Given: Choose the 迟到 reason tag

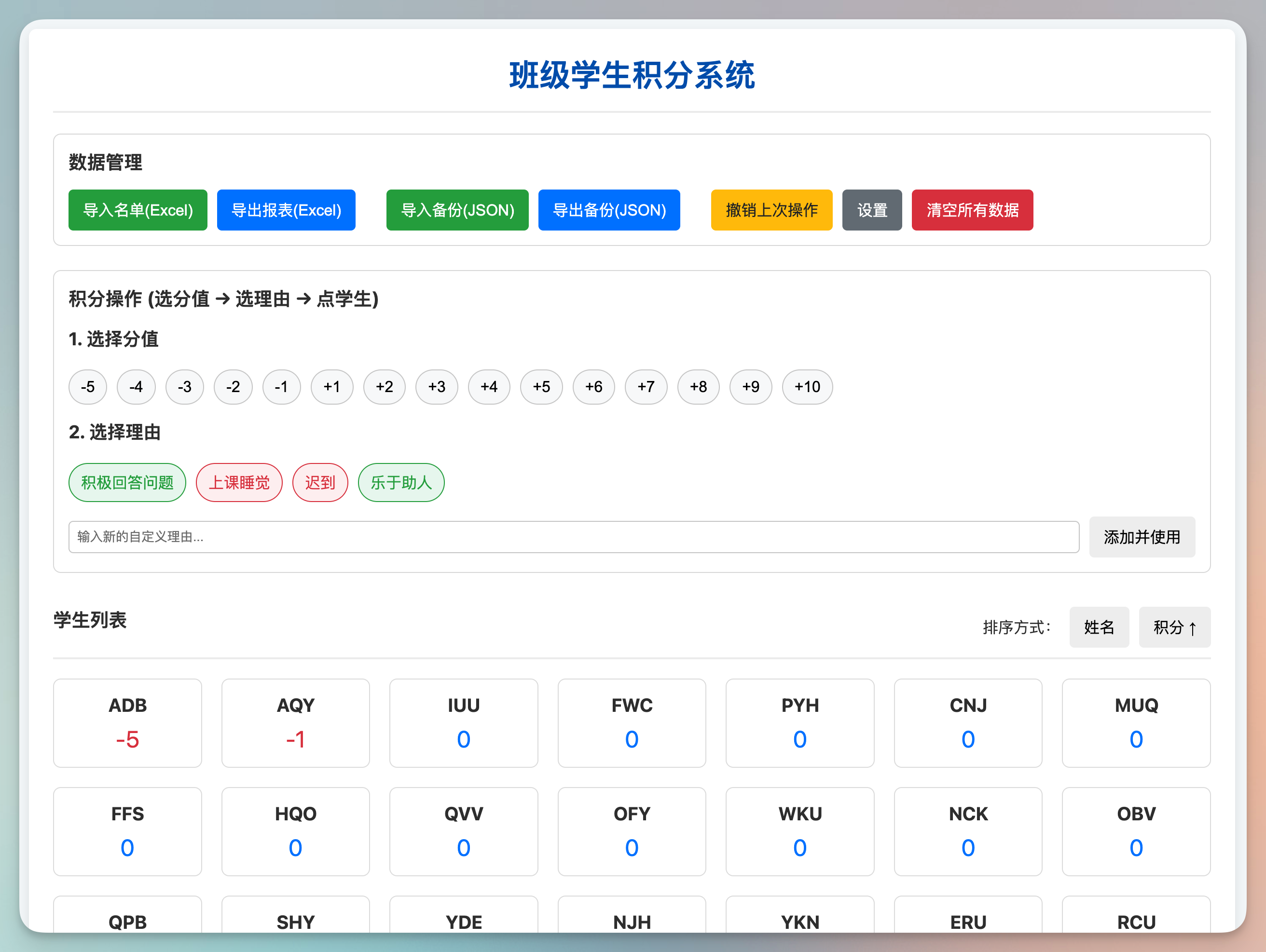Looking at the screenshot, I should pyautogui.click(x=319, y=482).
